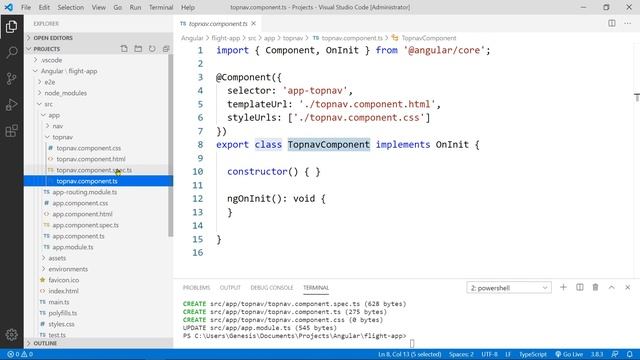Click the VS Code logo in title bar
Viewport: 640px width, 360px height.
point(9,7)
